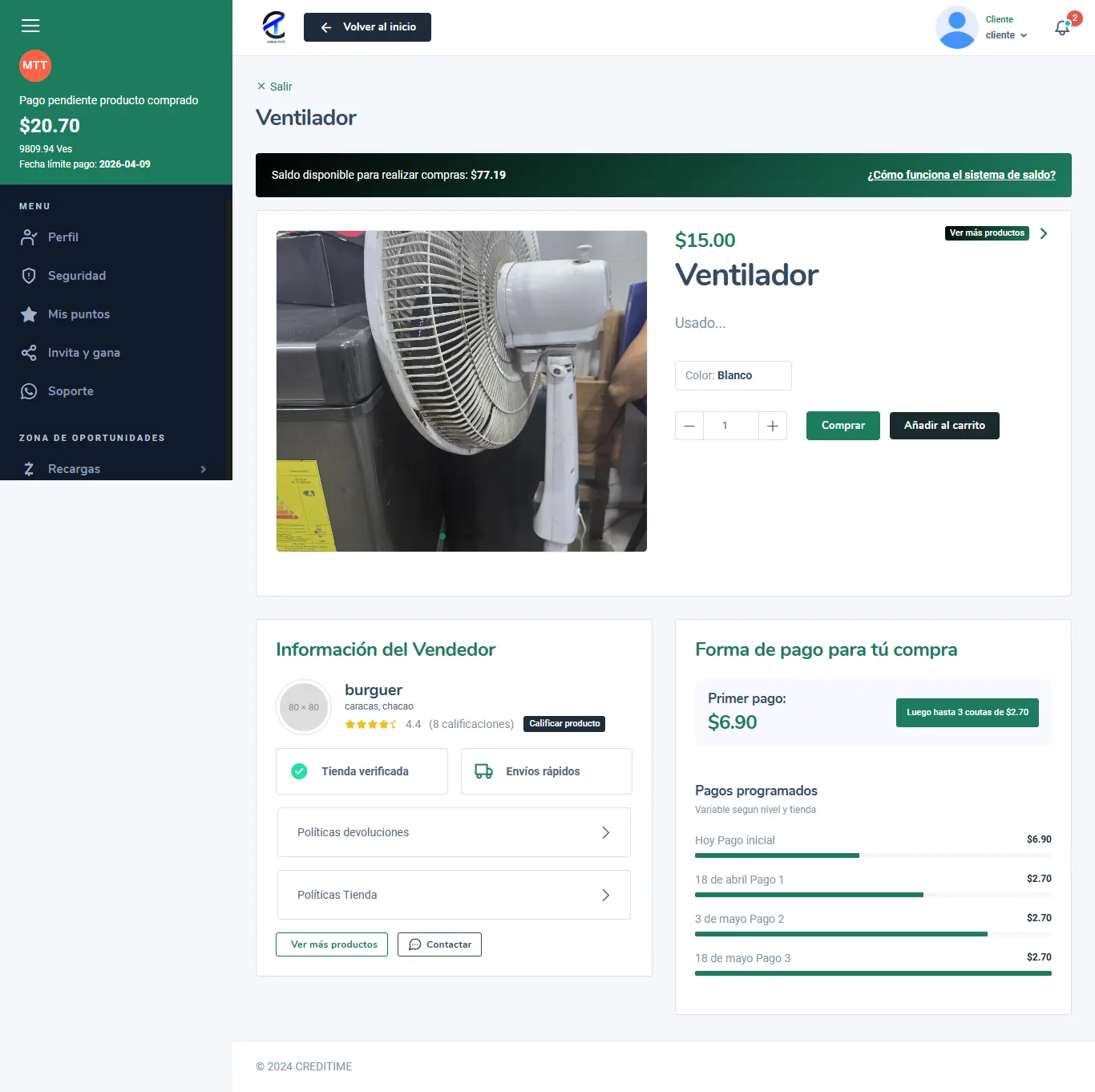Screen dimensions: 1095x1092
Task: Click the MTT avatar badge
Action: pyautogui.click(x=35, y=66)
